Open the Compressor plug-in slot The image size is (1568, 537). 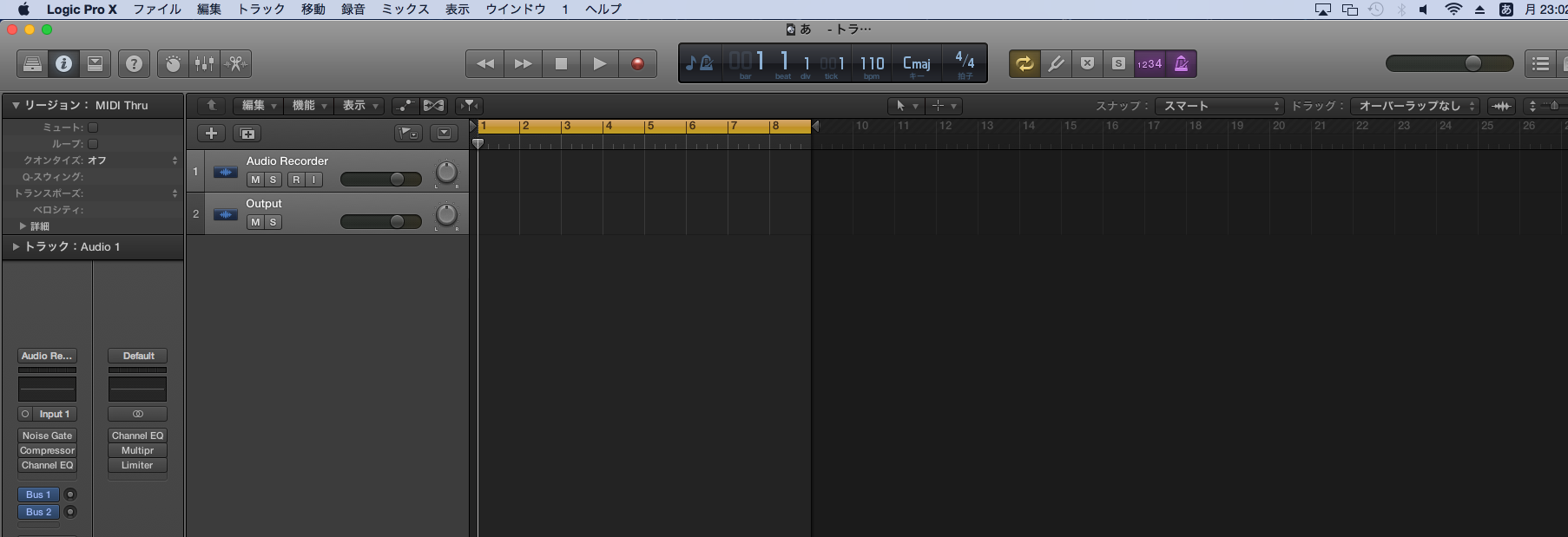(x=47, y=450)
